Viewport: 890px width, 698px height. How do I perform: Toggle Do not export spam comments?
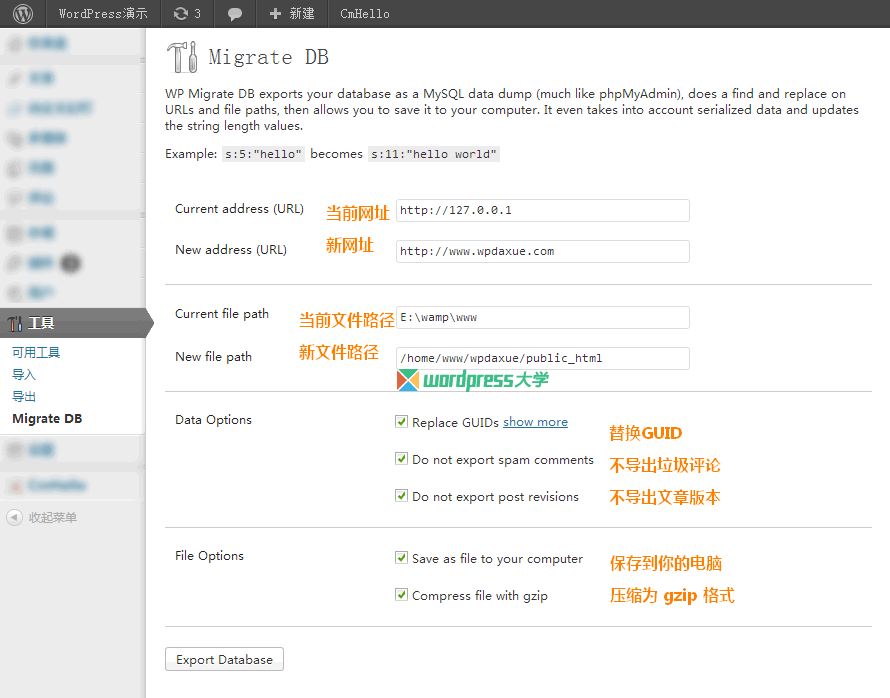[401, 459]
